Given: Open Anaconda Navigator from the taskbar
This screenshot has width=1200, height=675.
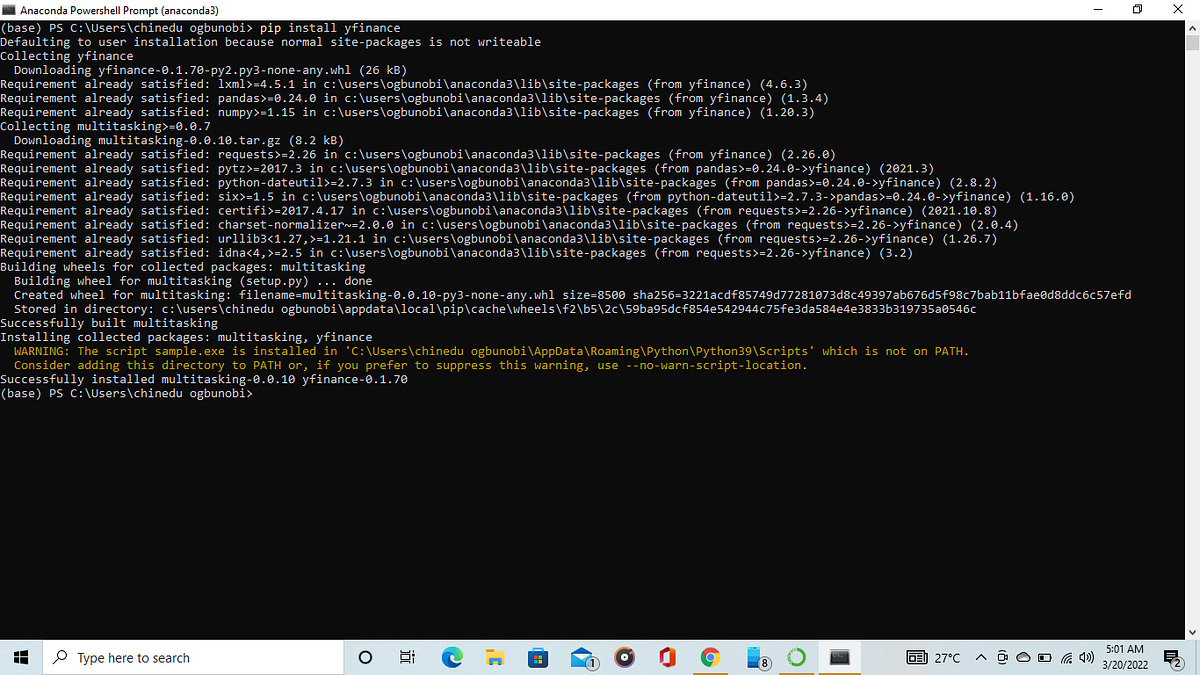Looking at the screenshot, I should pyautogui.click(x=796, y=657).
